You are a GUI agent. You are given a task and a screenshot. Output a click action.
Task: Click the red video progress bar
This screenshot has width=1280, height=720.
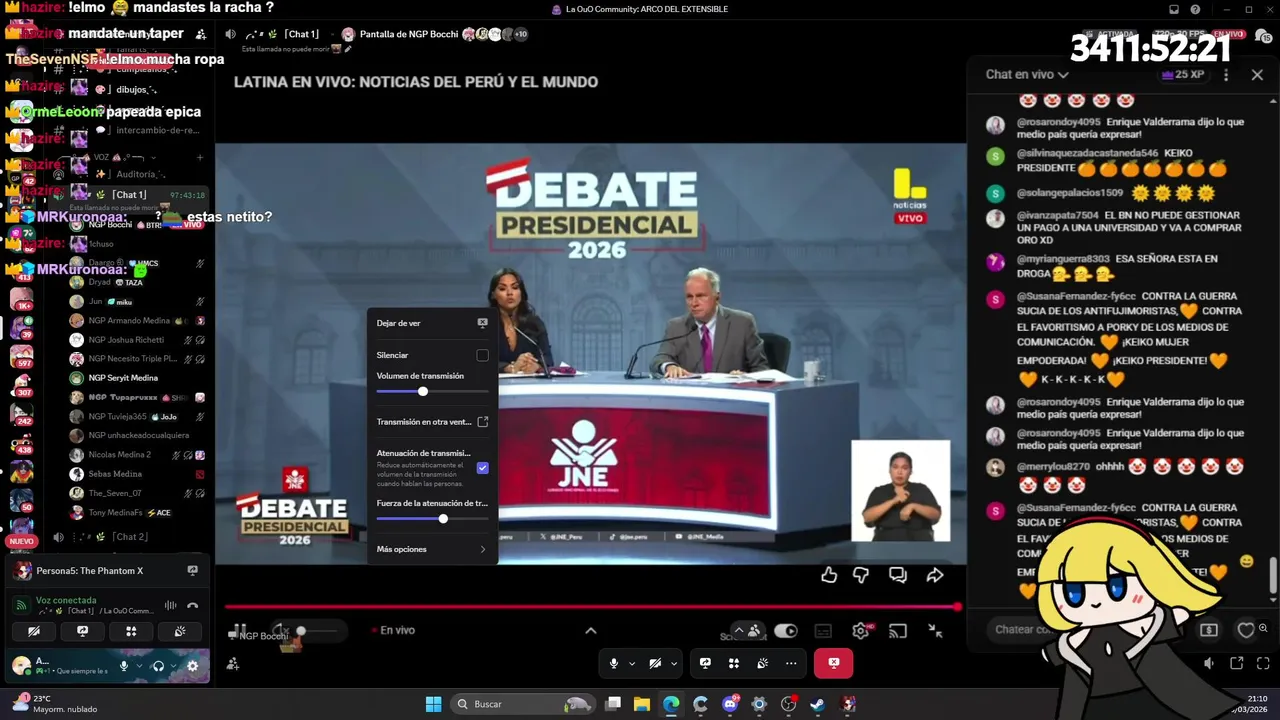(x=592, y=607)
